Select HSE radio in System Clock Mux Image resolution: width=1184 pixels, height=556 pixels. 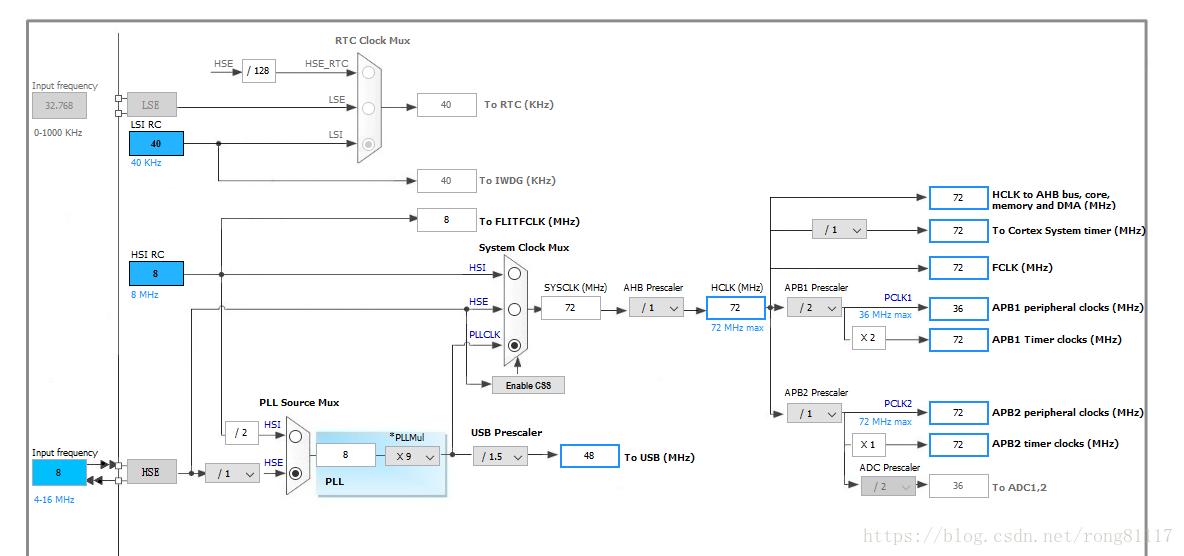514,309
